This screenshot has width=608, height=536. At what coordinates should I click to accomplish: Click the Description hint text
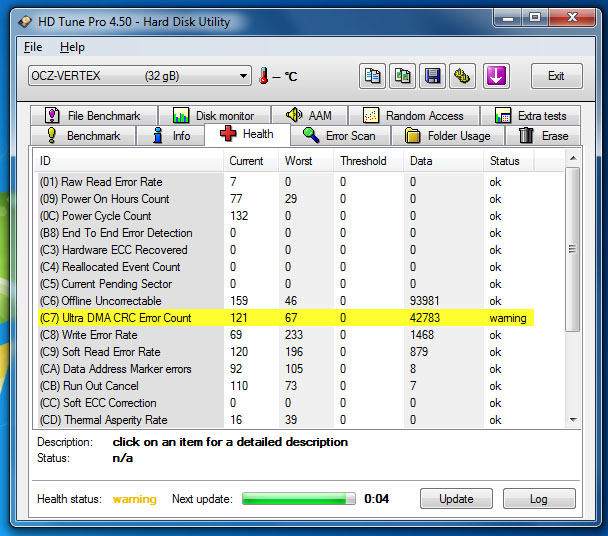point(230,442)
